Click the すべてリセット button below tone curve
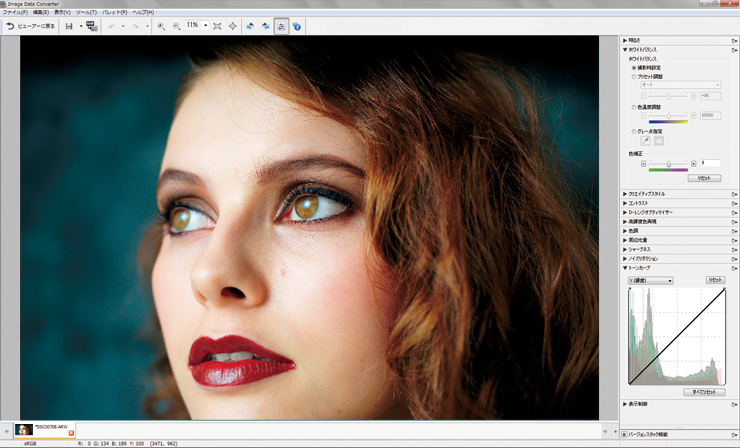 pos(703,393)
